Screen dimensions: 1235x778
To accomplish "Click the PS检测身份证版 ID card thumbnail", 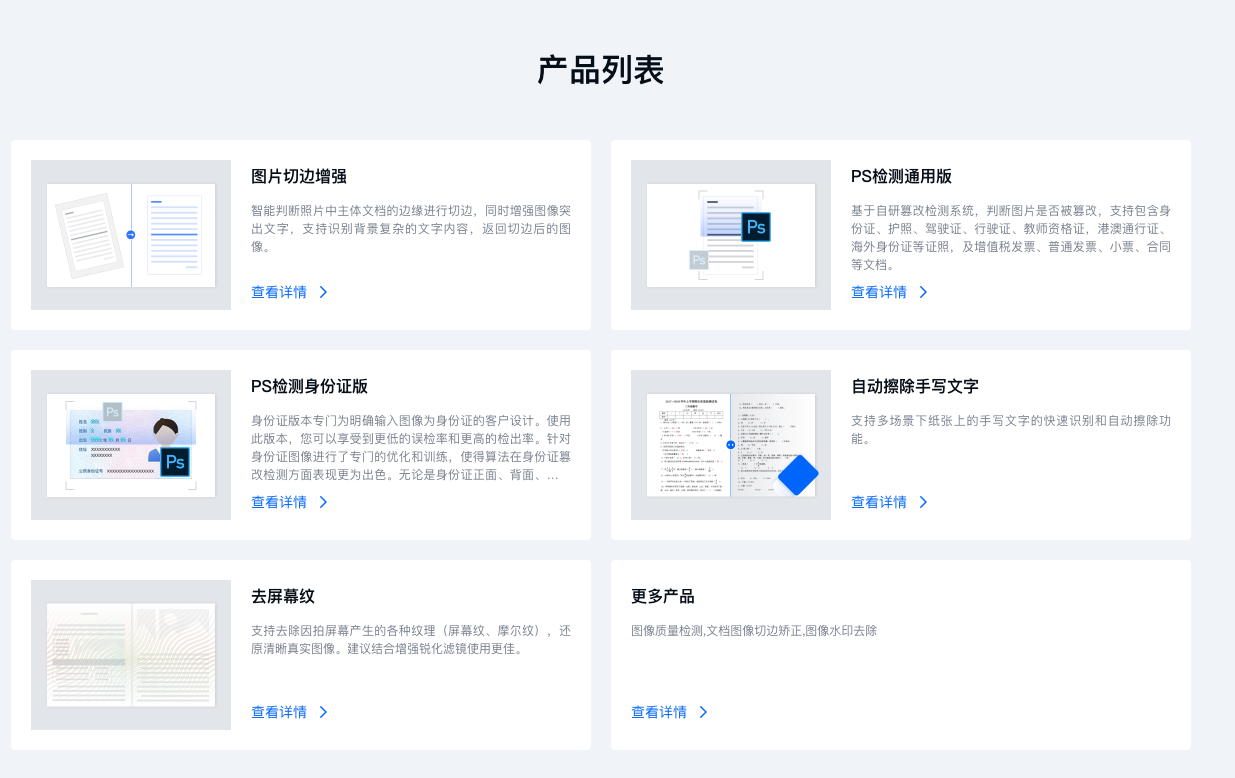I will coord(130,445).
